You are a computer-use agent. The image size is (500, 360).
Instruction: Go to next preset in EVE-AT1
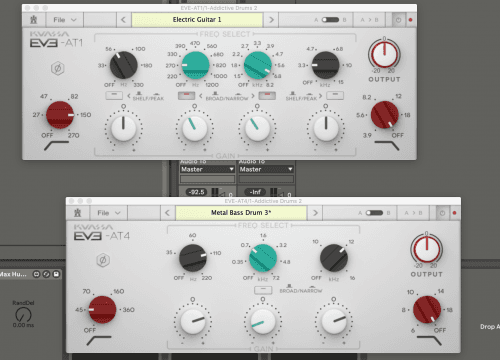pos(271,20)
